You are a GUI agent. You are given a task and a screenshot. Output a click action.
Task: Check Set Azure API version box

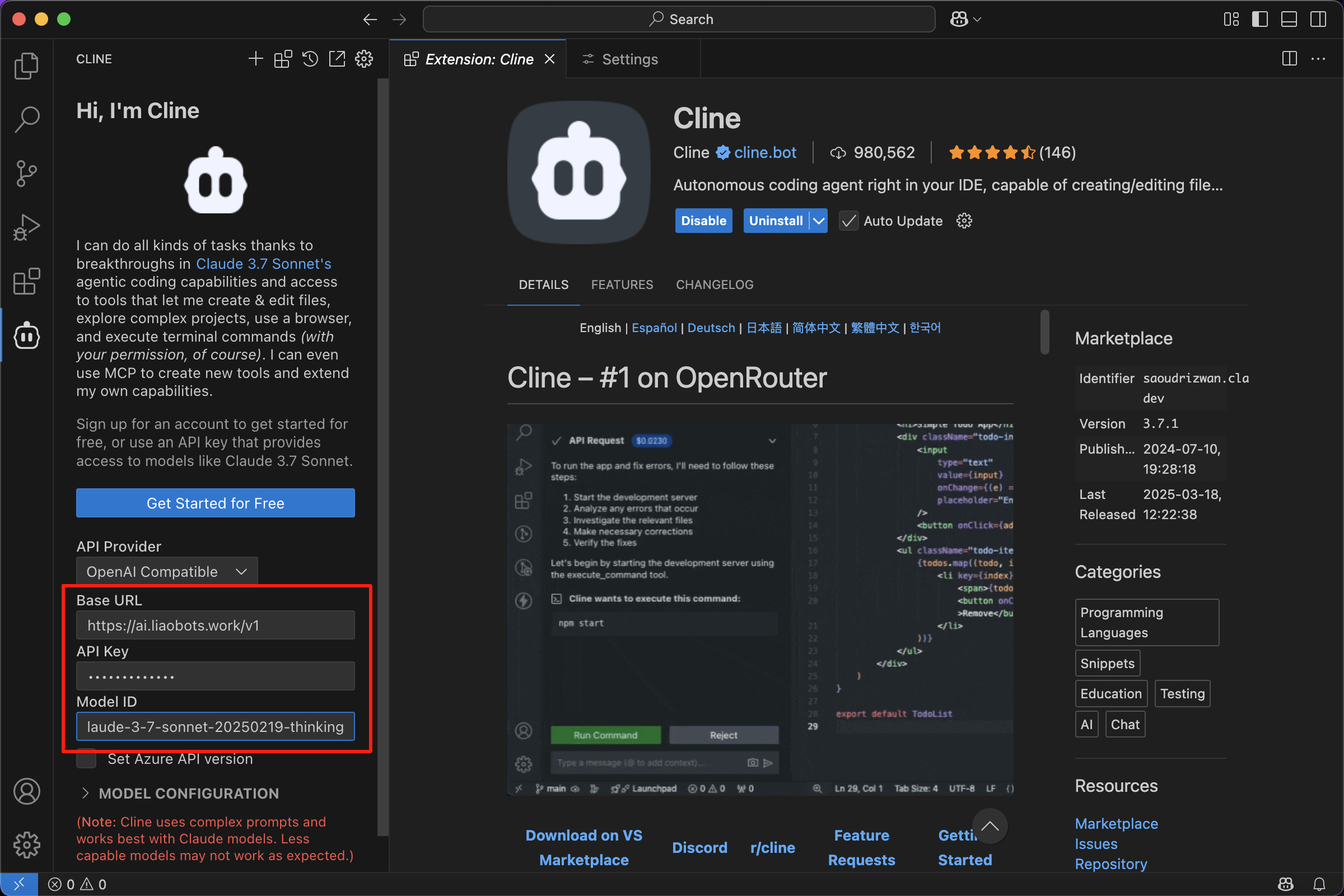[86, 759]
